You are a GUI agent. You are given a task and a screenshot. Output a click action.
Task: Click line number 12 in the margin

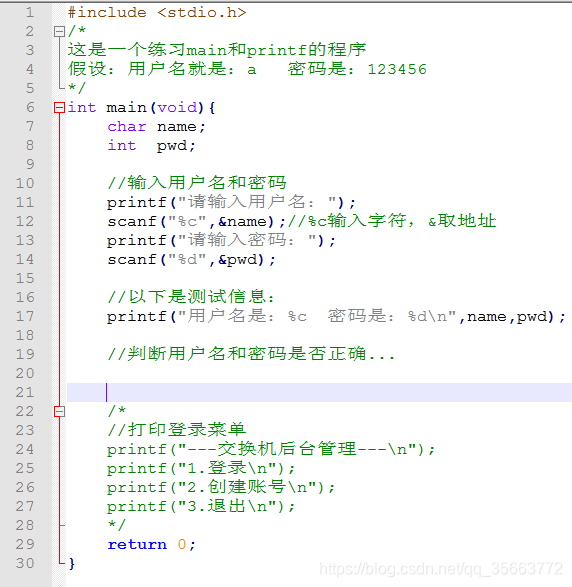point(25,221)
